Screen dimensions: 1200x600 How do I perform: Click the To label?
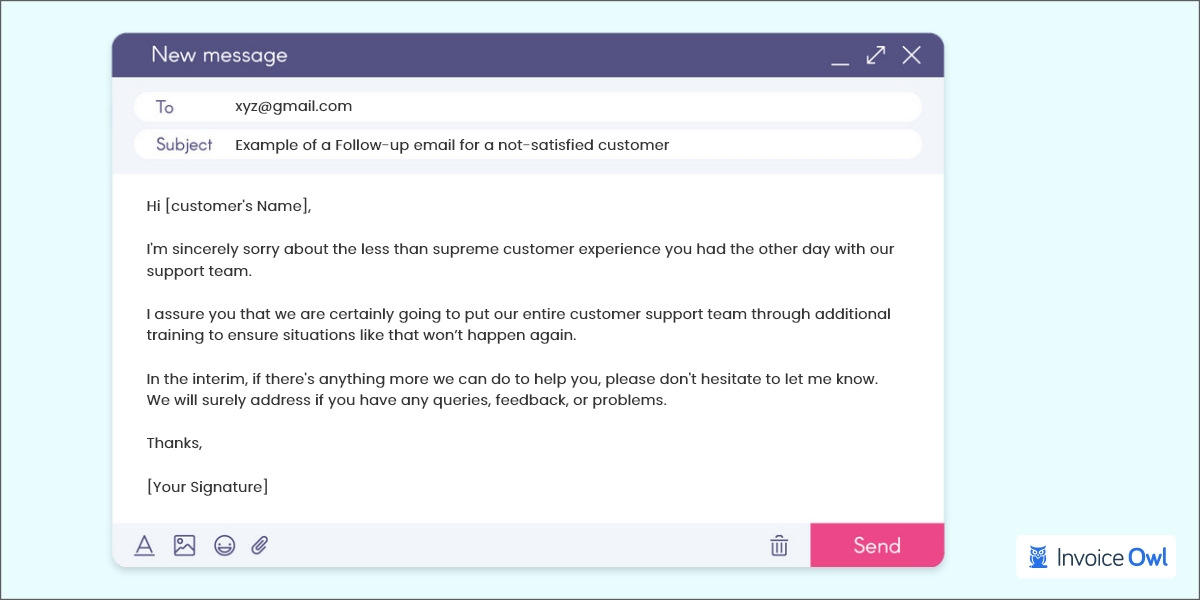(164, 106)
